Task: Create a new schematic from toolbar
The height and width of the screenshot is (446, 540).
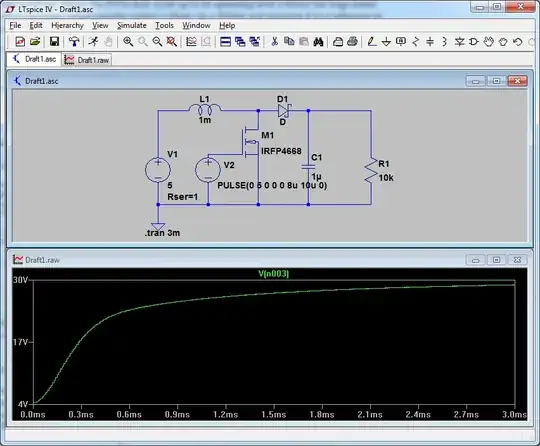Action: tap(20, 42)
